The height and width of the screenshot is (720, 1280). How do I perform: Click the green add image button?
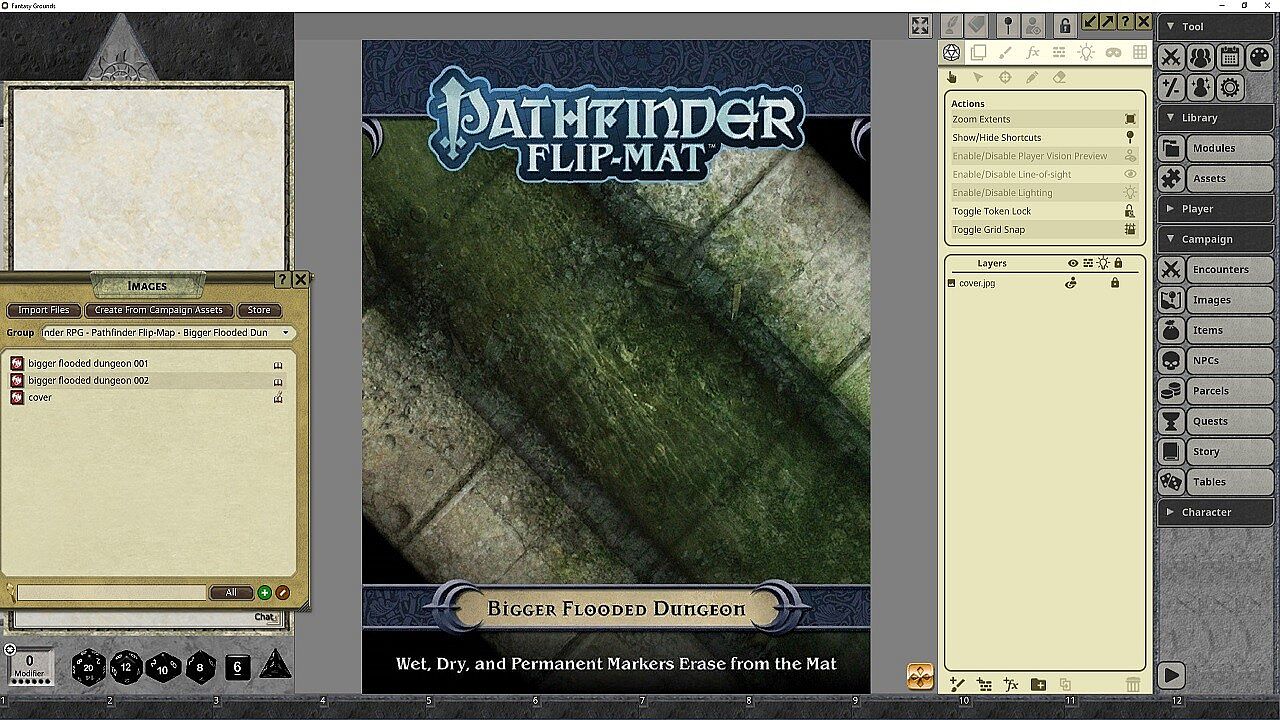pos(264,593)
